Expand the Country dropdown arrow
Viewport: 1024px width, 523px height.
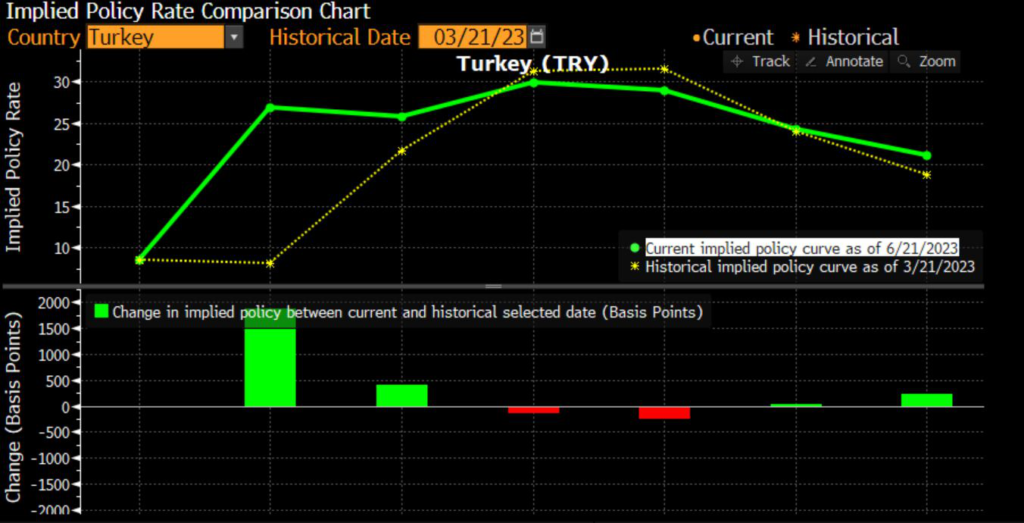[234, 37]
